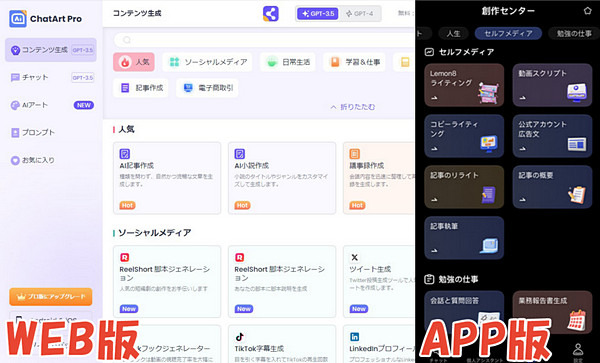Click the プロ版にアップグレード button
This screenshot has width=600, height=363.
(x=51, y=296)
